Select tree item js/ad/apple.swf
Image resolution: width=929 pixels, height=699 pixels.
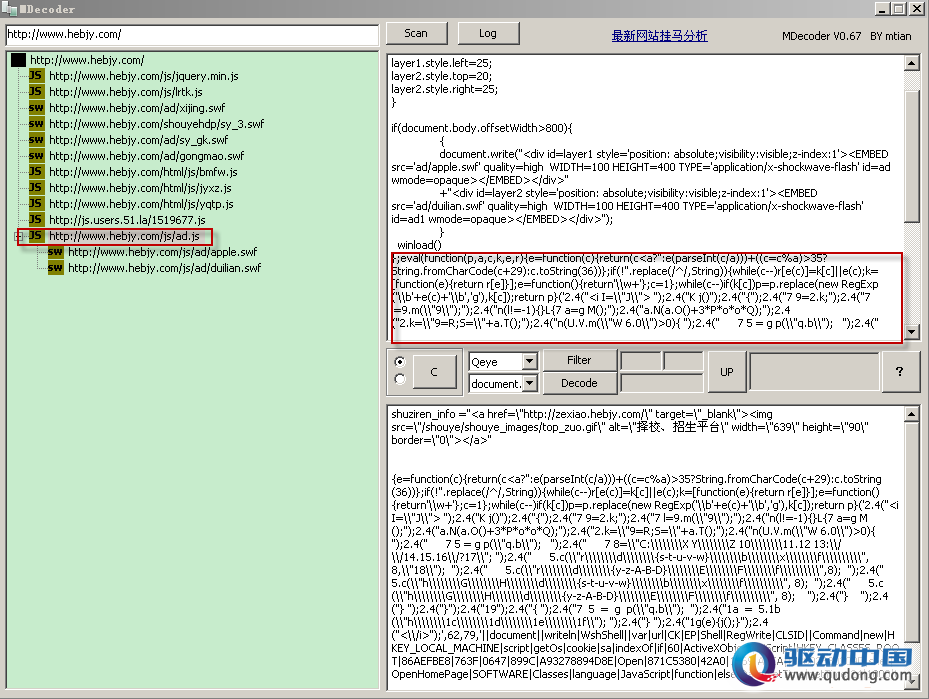pyautogui.click(x=162, y=252)
